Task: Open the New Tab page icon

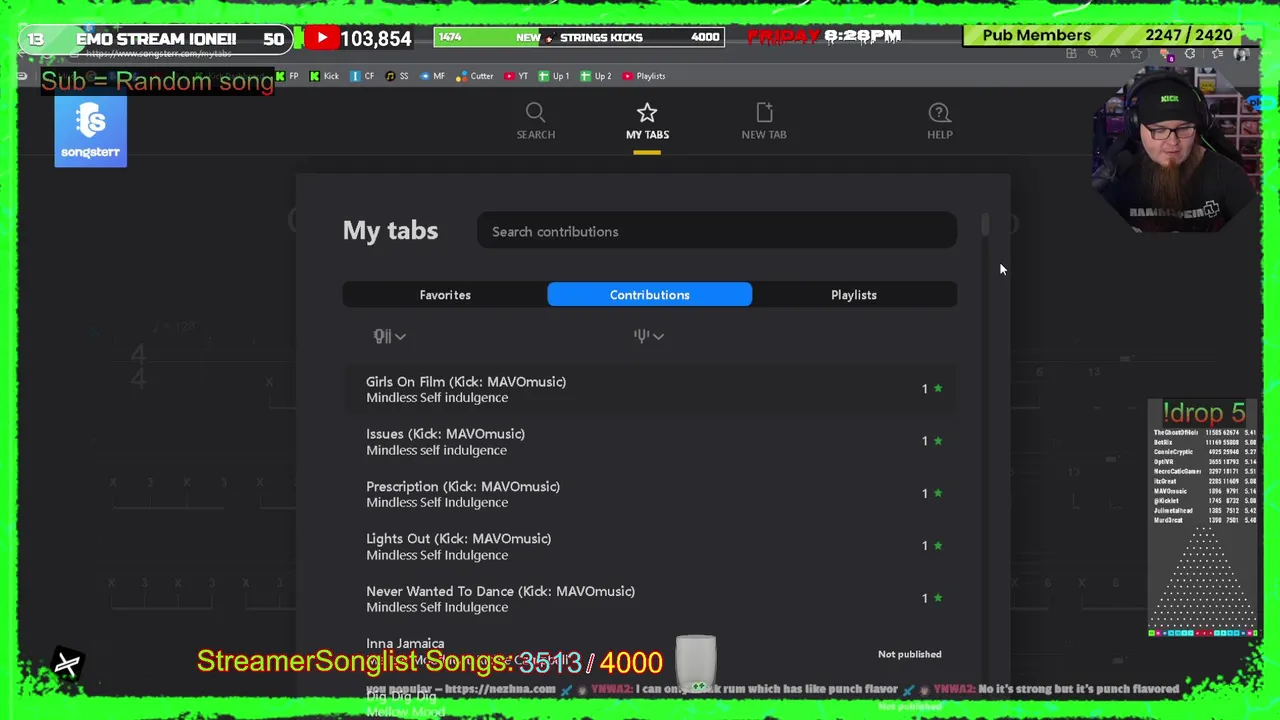Action: pos(764,112)
